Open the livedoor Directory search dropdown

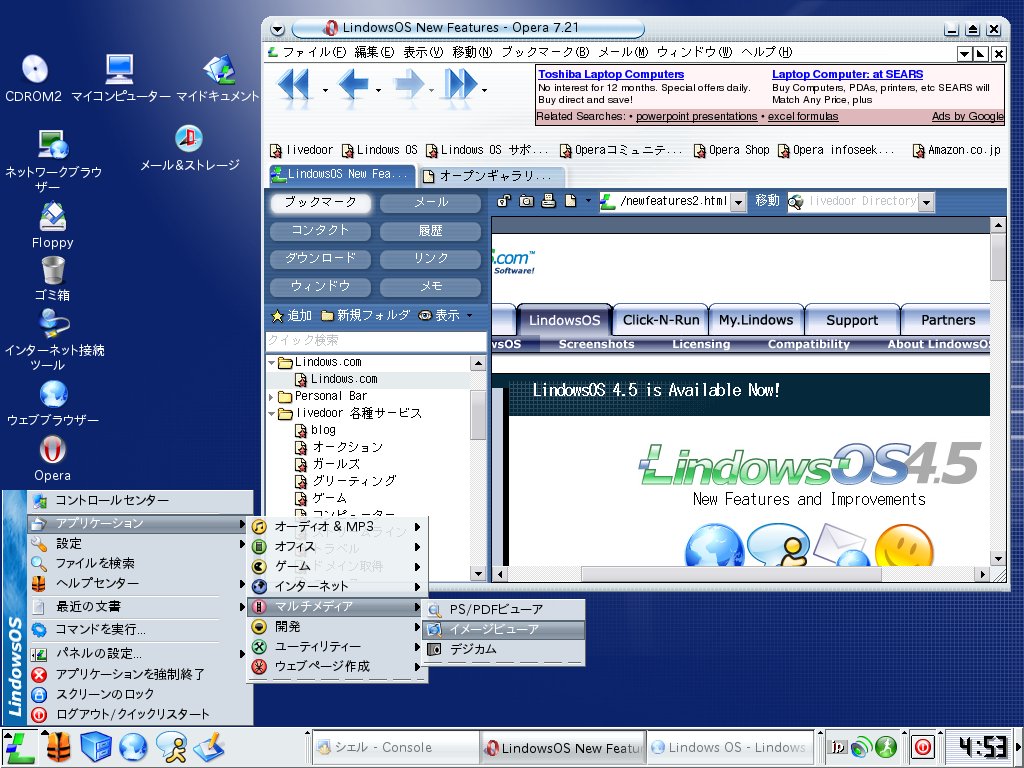(x=926, y=202)
